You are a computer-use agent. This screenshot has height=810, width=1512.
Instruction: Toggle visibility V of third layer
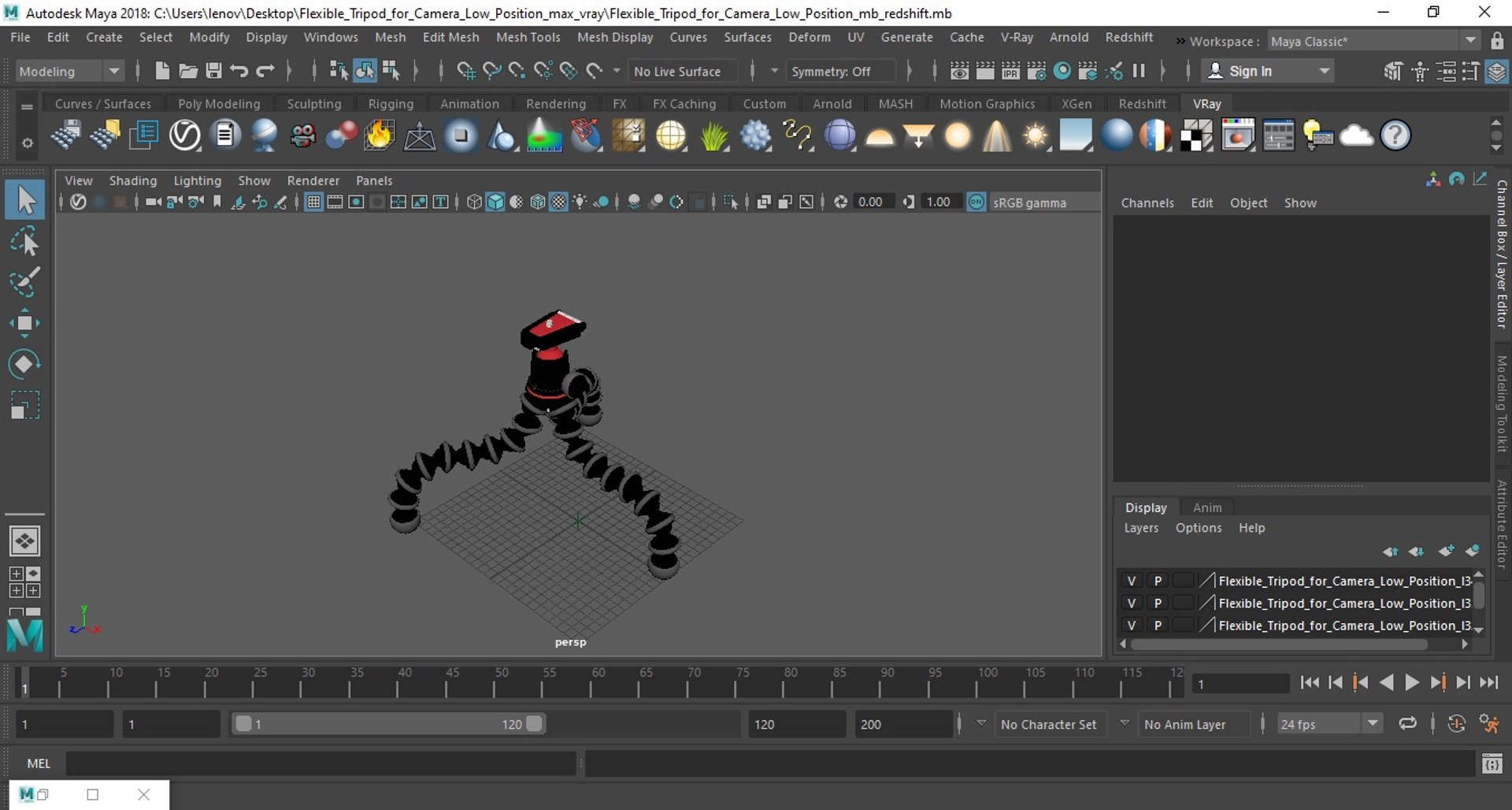coord(1132,625)
